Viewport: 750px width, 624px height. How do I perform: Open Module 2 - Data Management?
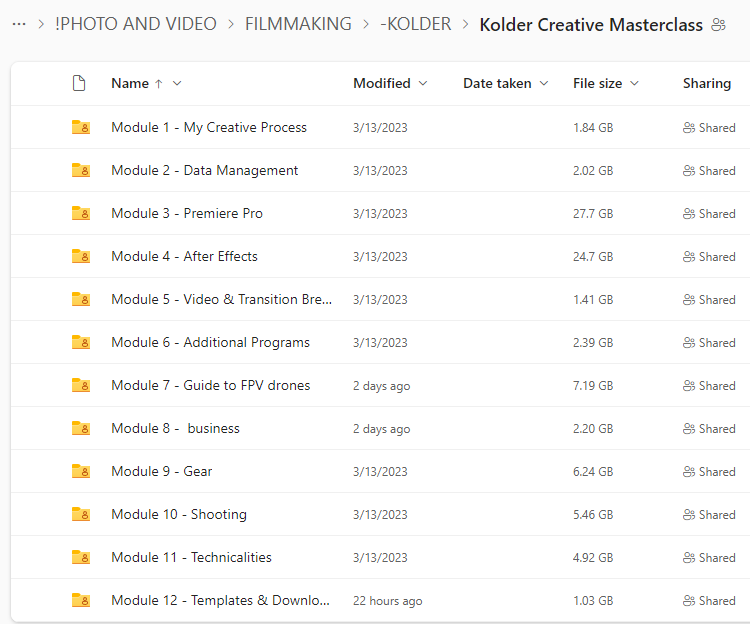pos(205,170)
